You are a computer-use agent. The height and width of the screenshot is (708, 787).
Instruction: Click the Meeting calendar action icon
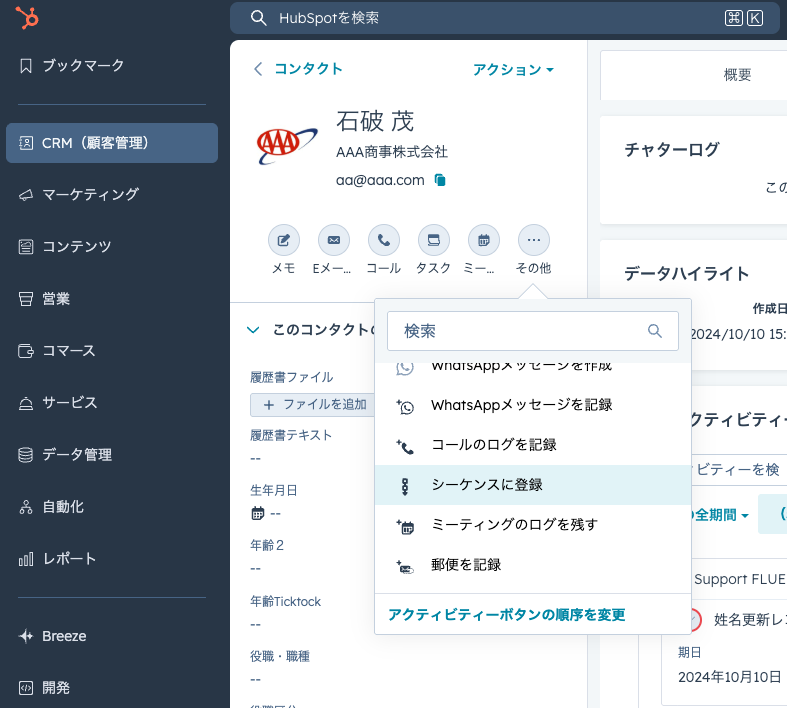pyautogui.click(x=483, y=241)
